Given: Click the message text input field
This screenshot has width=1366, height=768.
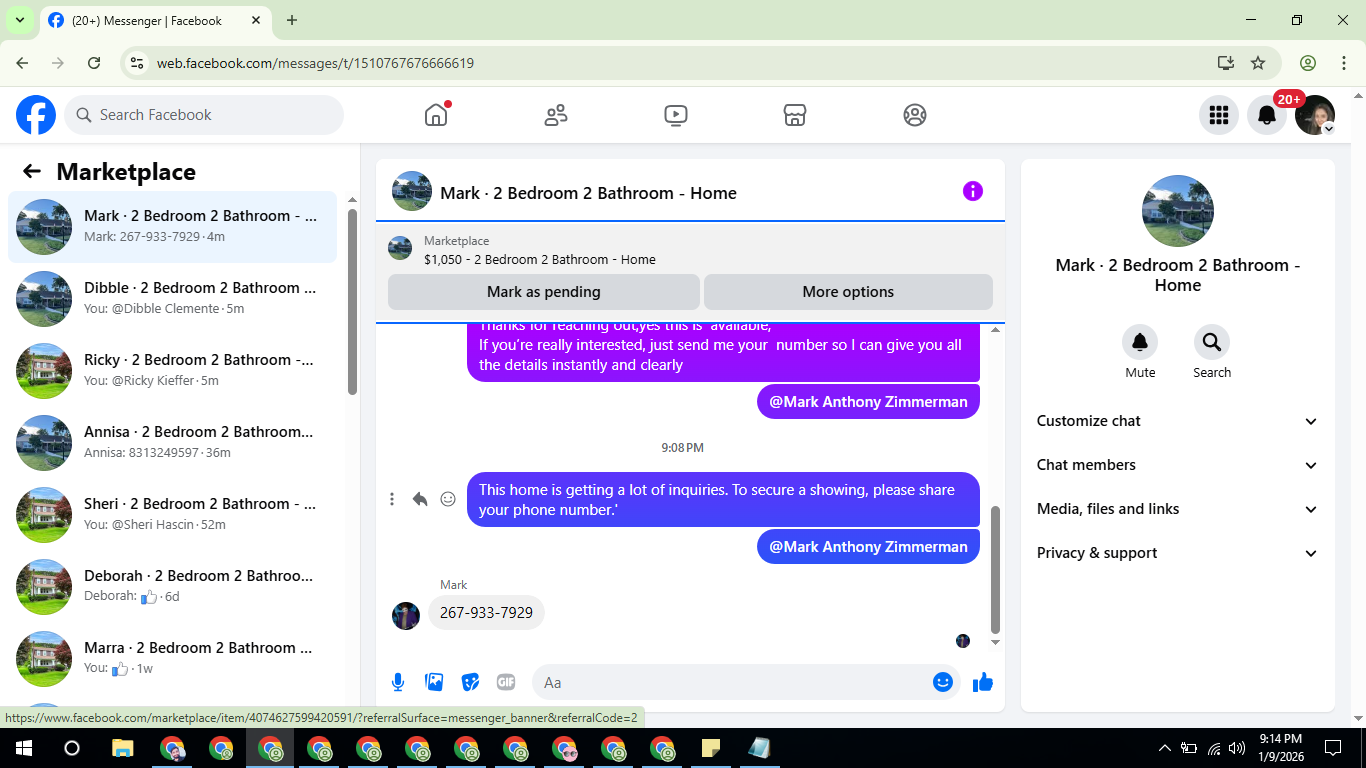Looking at the screenshot, I should [x=737, y=682].
